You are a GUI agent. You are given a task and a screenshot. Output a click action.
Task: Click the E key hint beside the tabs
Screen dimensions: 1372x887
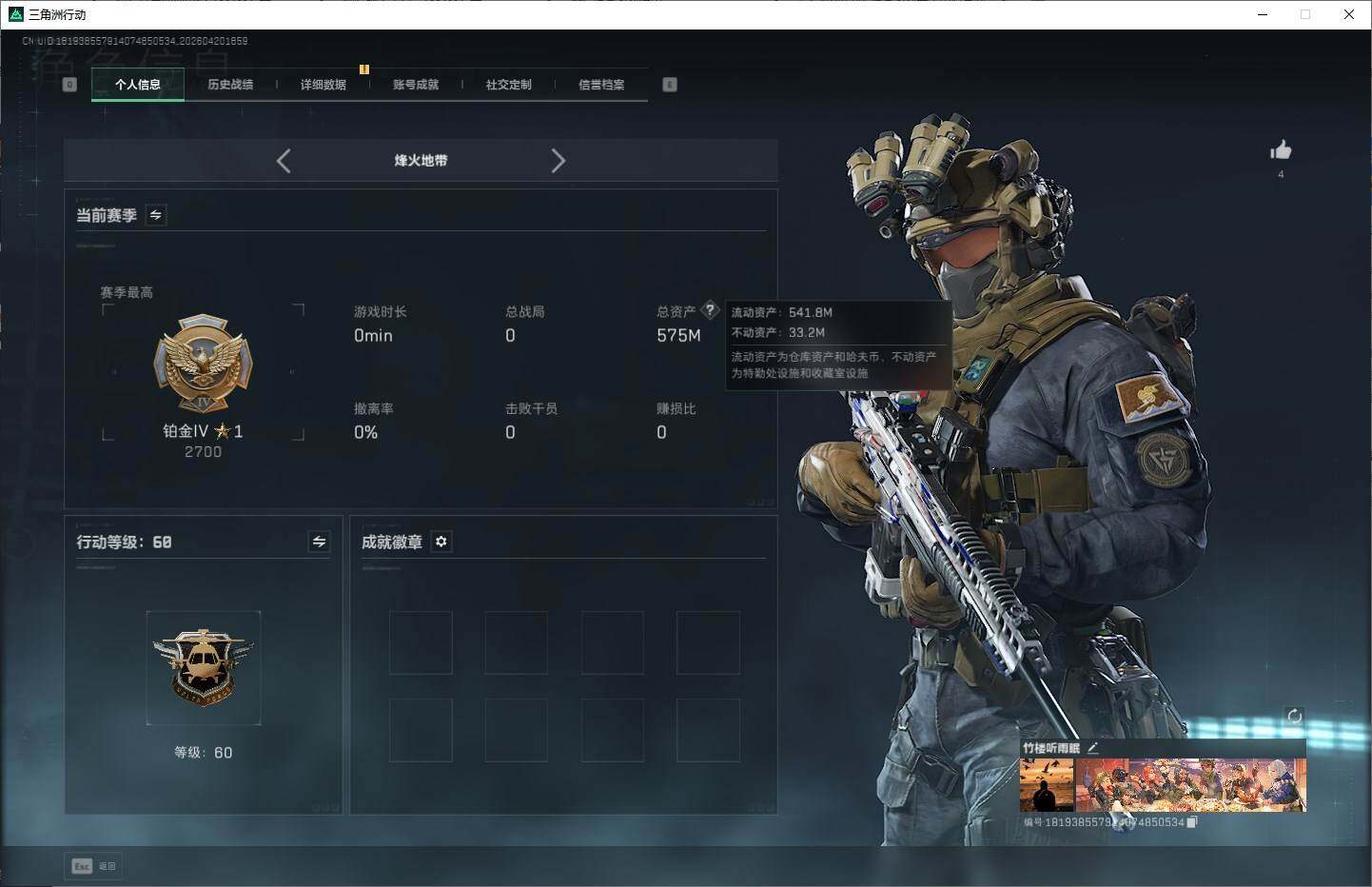(670, 85)
